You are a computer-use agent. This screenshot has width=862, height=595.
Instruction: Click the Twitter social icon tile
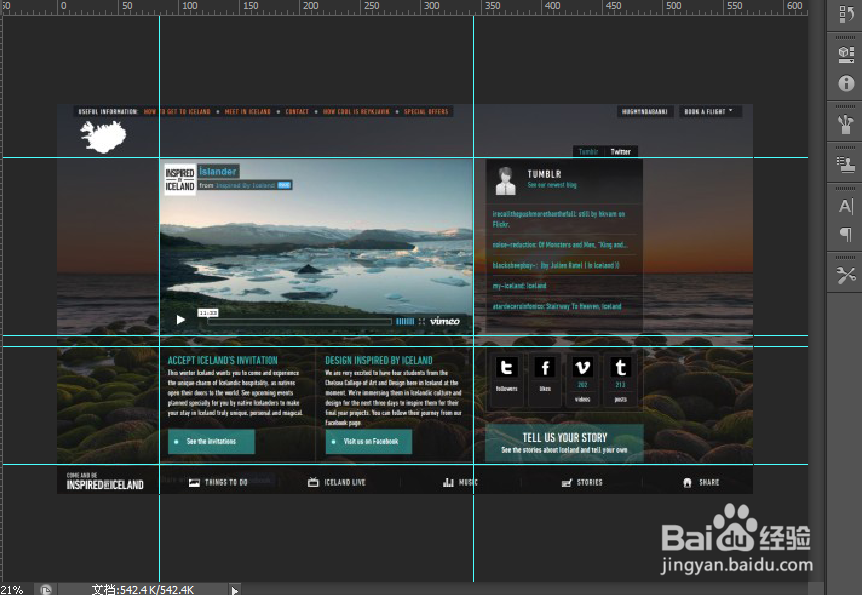pos(506,379)
